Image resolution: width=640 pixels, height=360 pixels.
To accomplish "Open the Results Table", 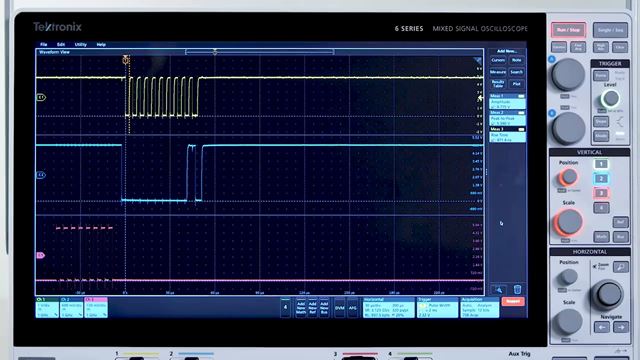I will coord(498,84).
